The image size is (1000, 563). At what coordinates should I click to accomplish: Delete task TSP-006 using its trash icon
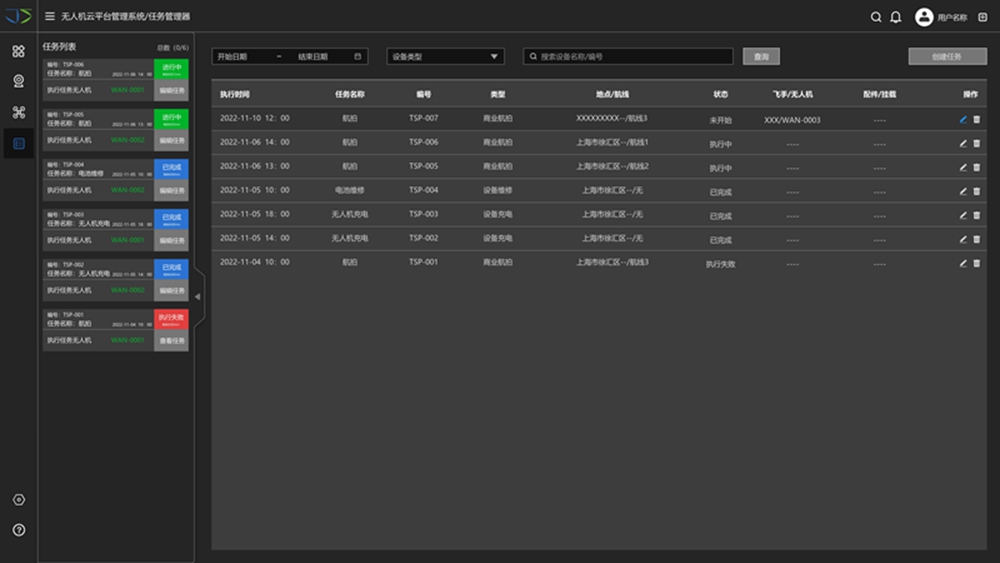coord(977,143)
